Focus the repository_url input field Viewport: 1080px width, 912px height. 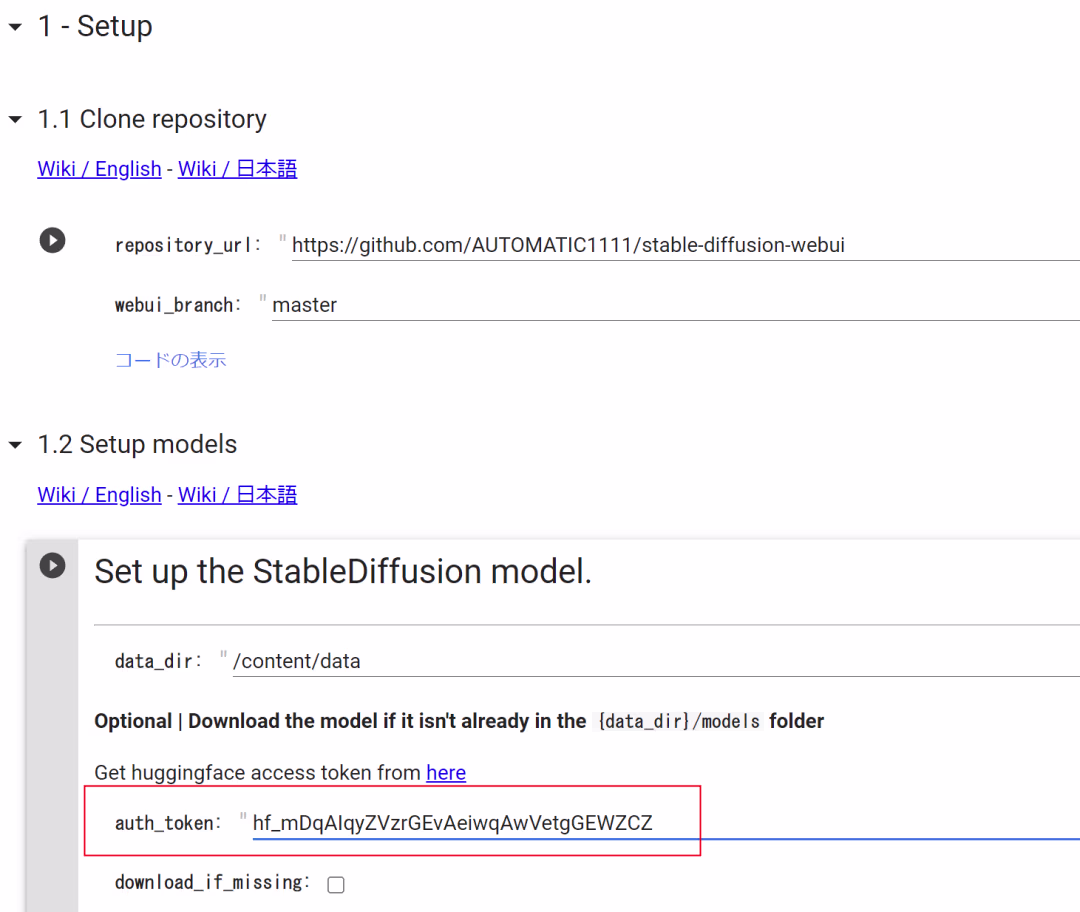[x=685, y=245]
